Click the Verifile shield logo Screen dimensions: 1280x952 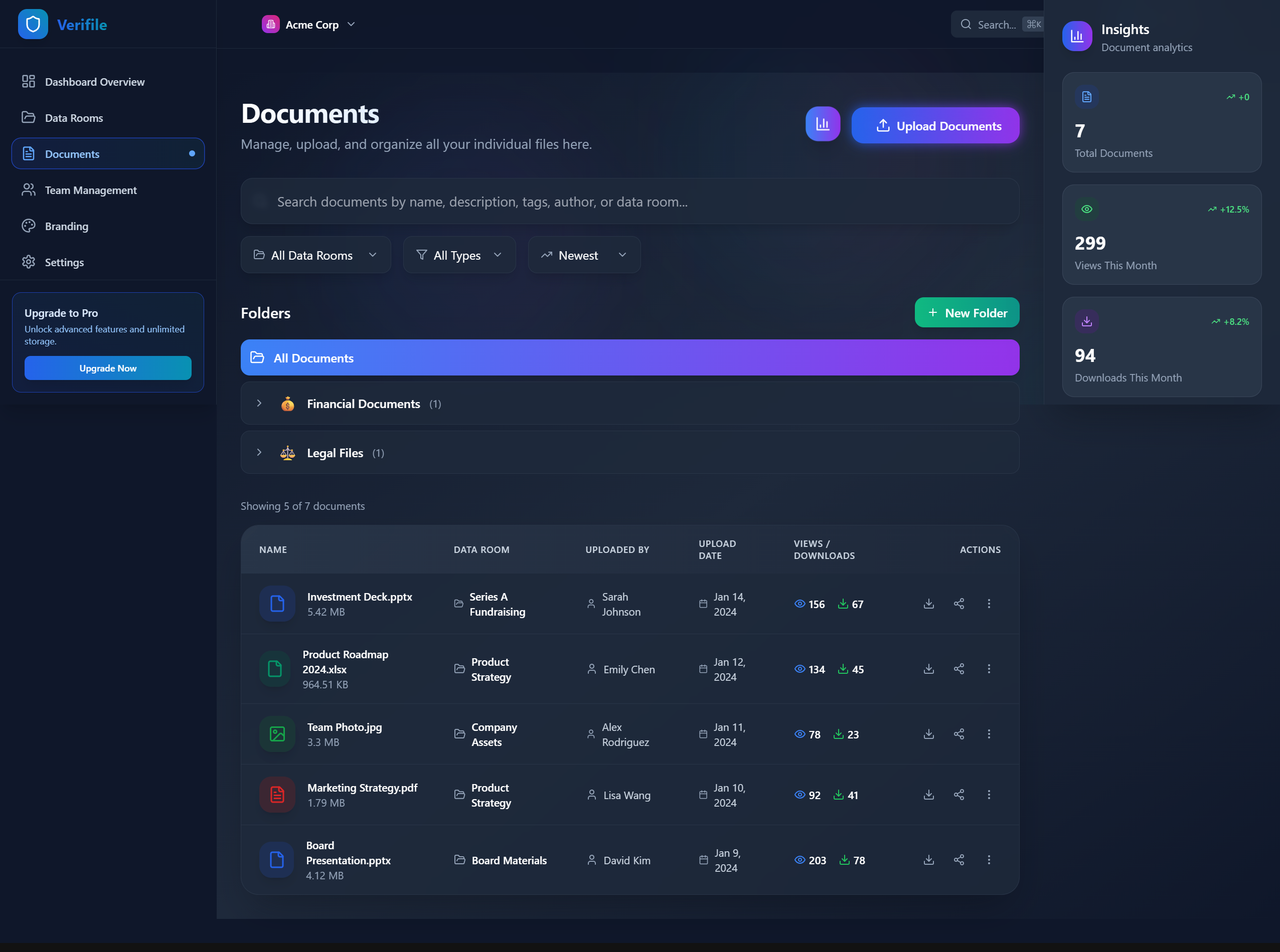[33, 24]
